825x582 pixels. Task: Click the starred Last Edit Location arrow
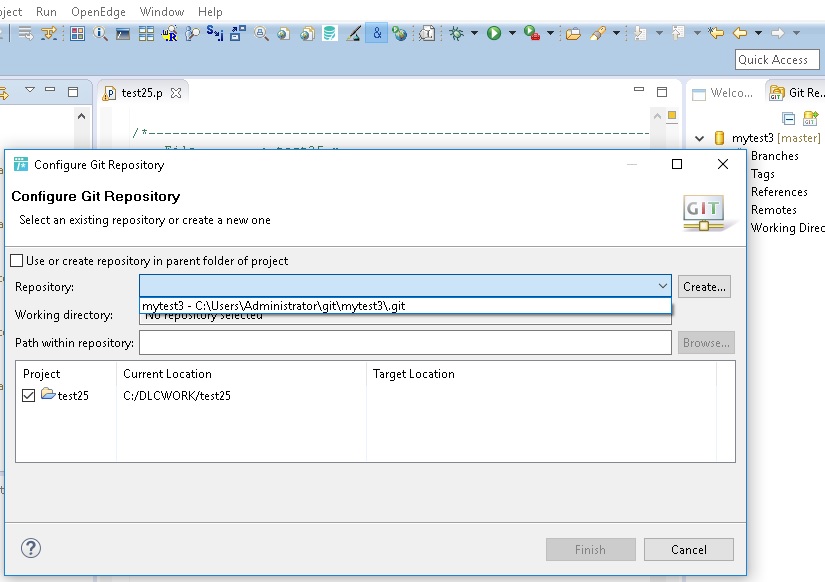point(716,33)
